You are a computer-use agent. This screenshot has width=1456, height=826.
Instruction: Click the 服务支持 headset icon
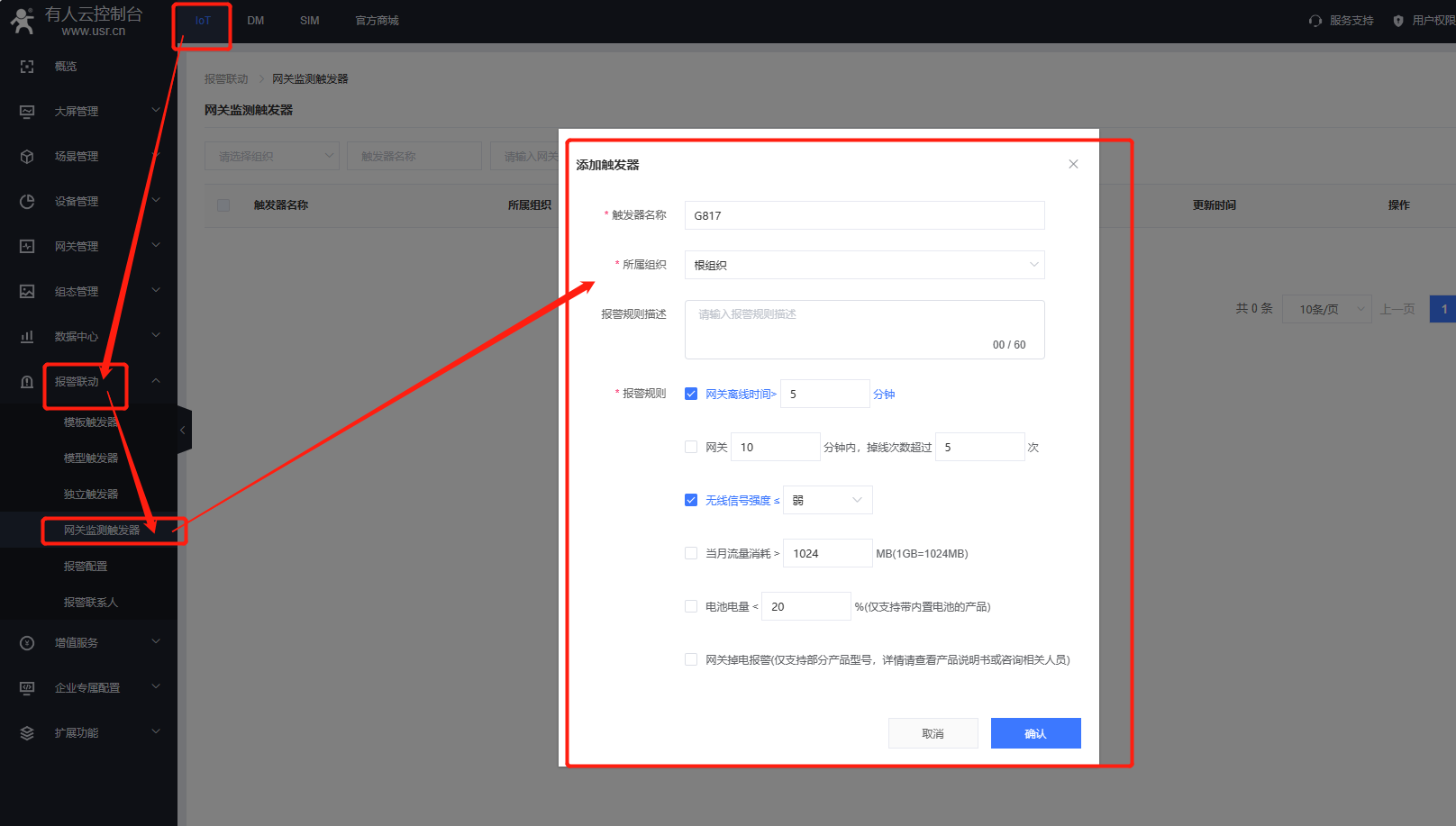point(1315,21)
